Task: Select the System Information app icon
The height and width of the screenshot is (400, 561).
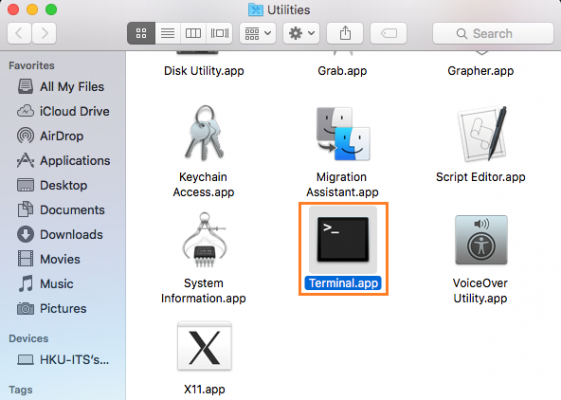Action: (x=204, y=240)
